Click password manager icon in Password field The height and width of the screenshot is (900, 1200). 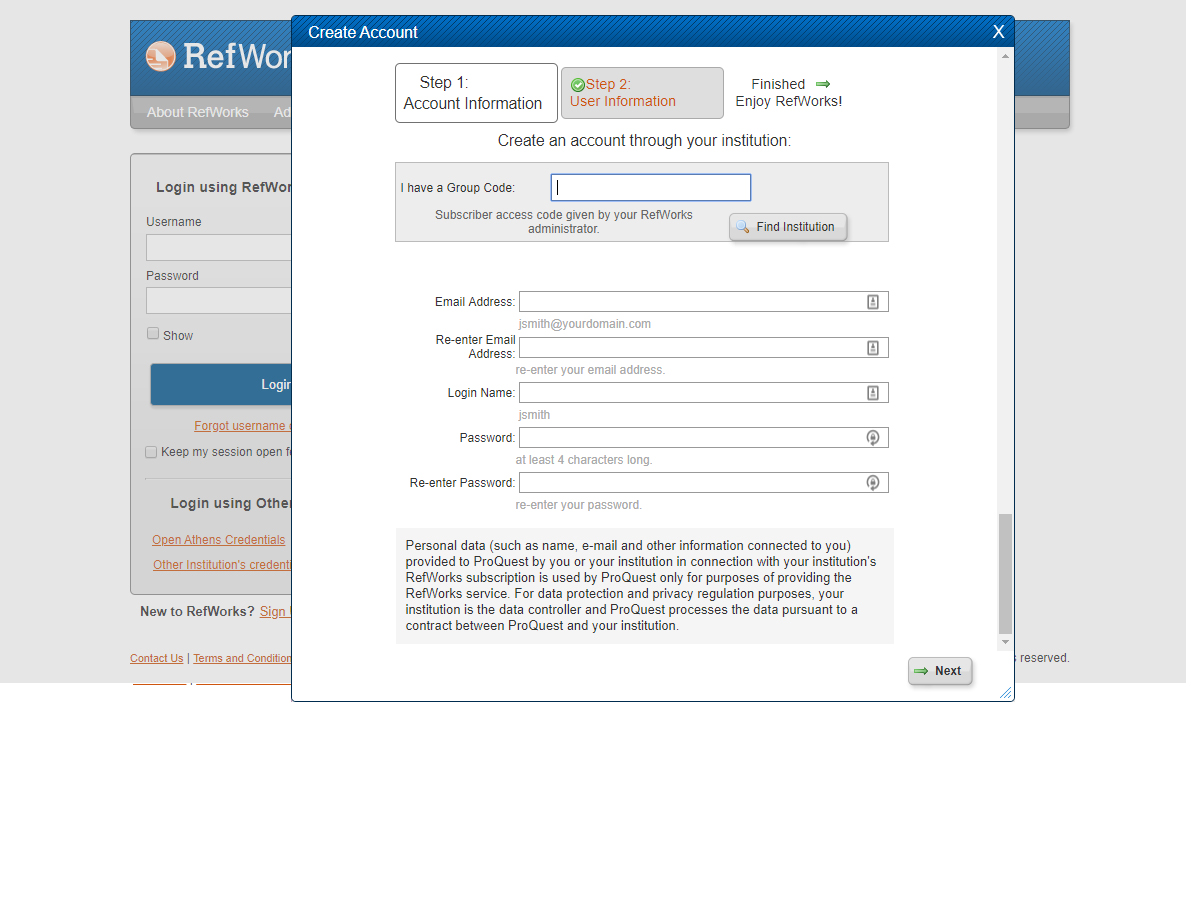point(872,438)
